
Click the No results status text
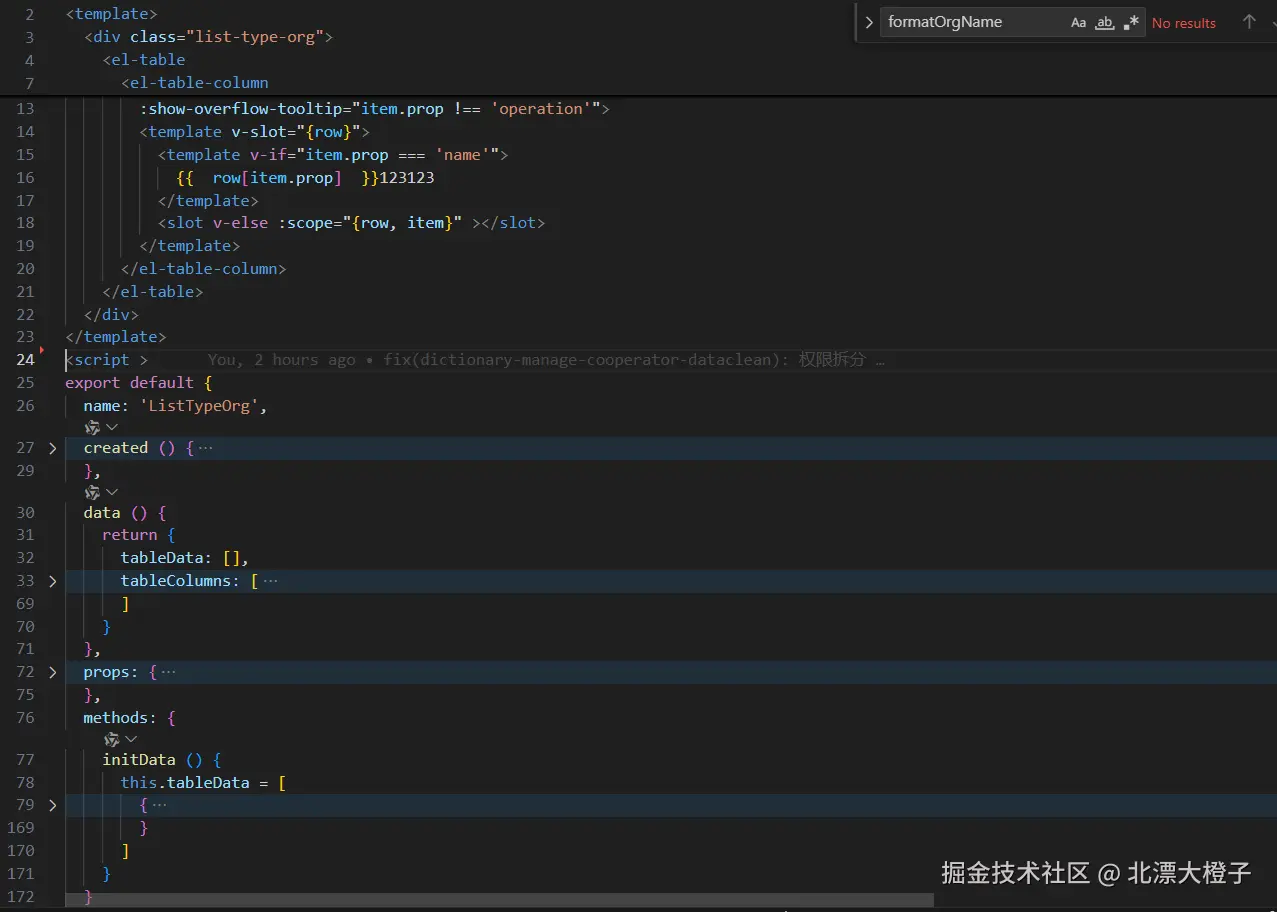(x=1184, y=23)
